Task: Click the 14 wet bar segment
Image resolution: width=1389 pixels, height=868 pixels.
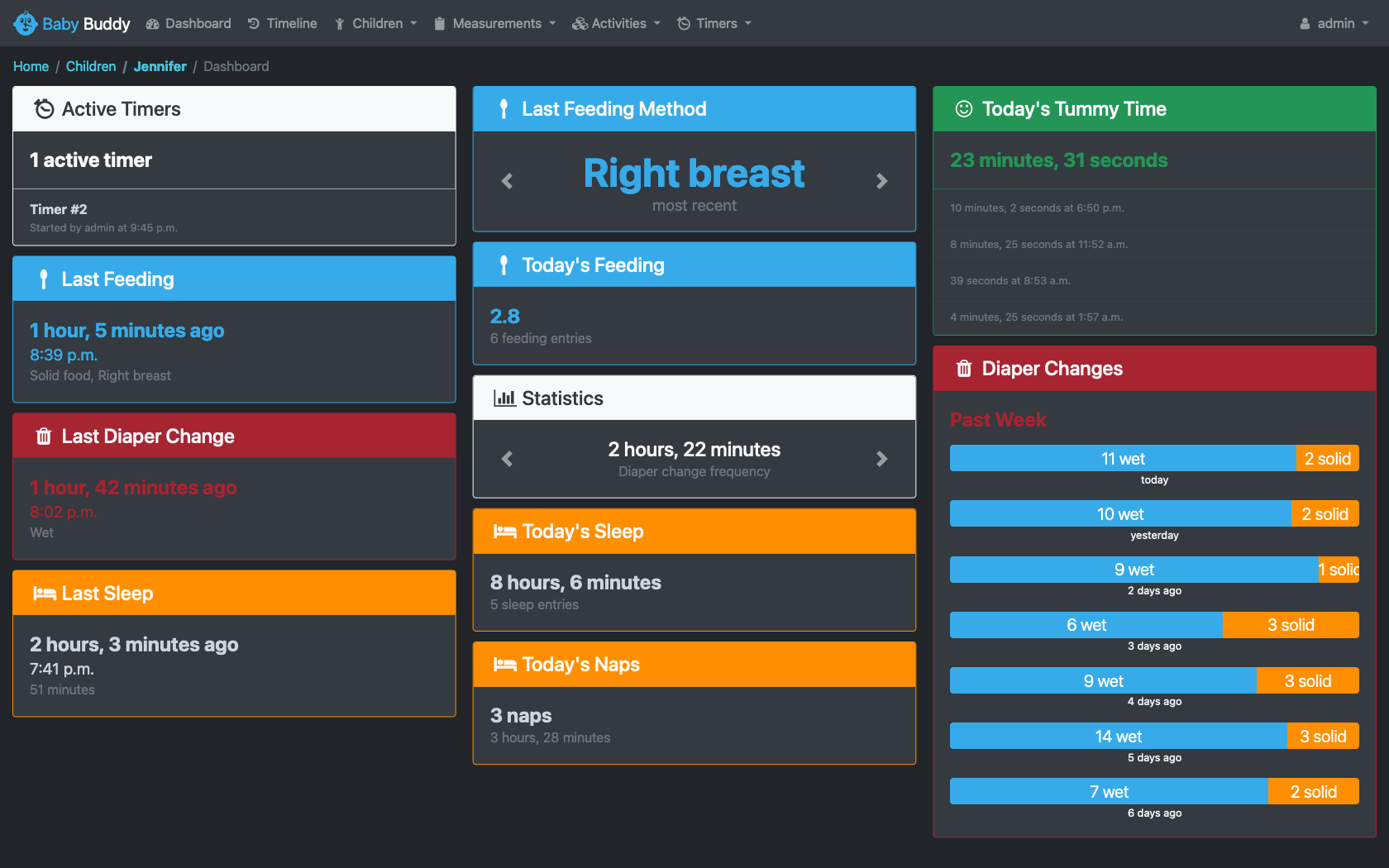Action: pos(1119,737)
